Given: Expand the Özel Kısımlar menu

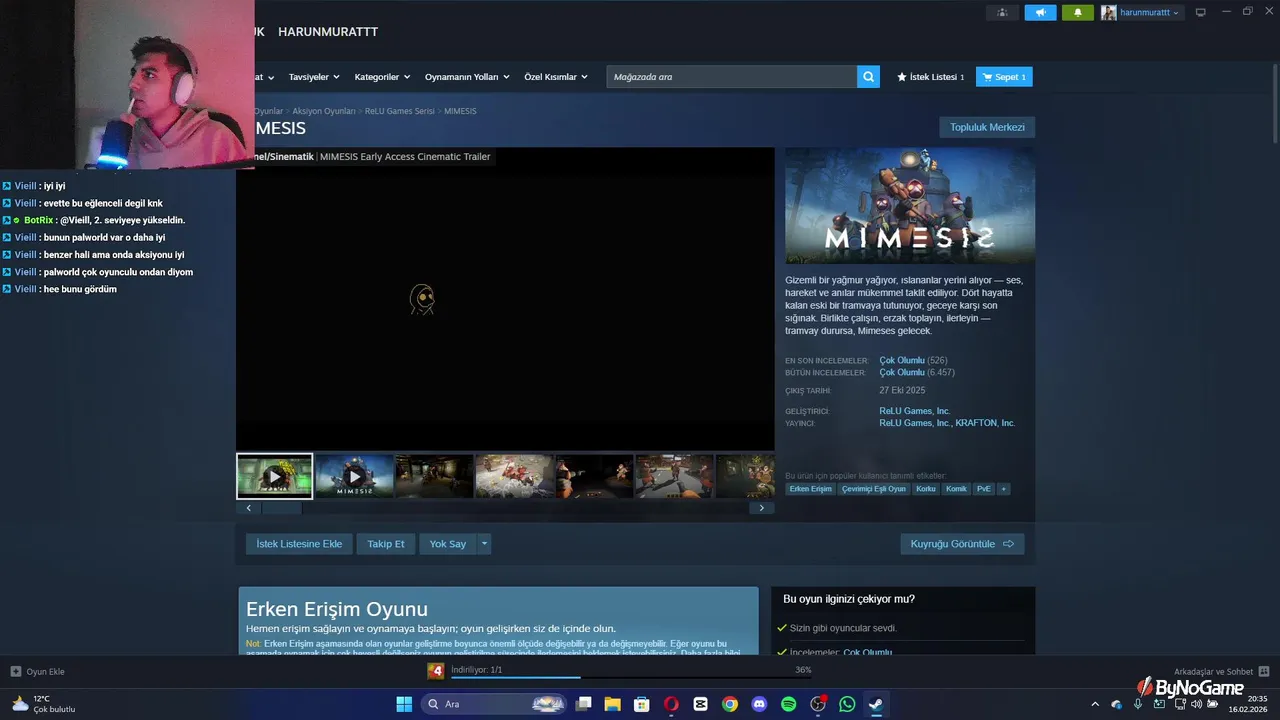Looking at the screenshot, I should pos(556,77).
